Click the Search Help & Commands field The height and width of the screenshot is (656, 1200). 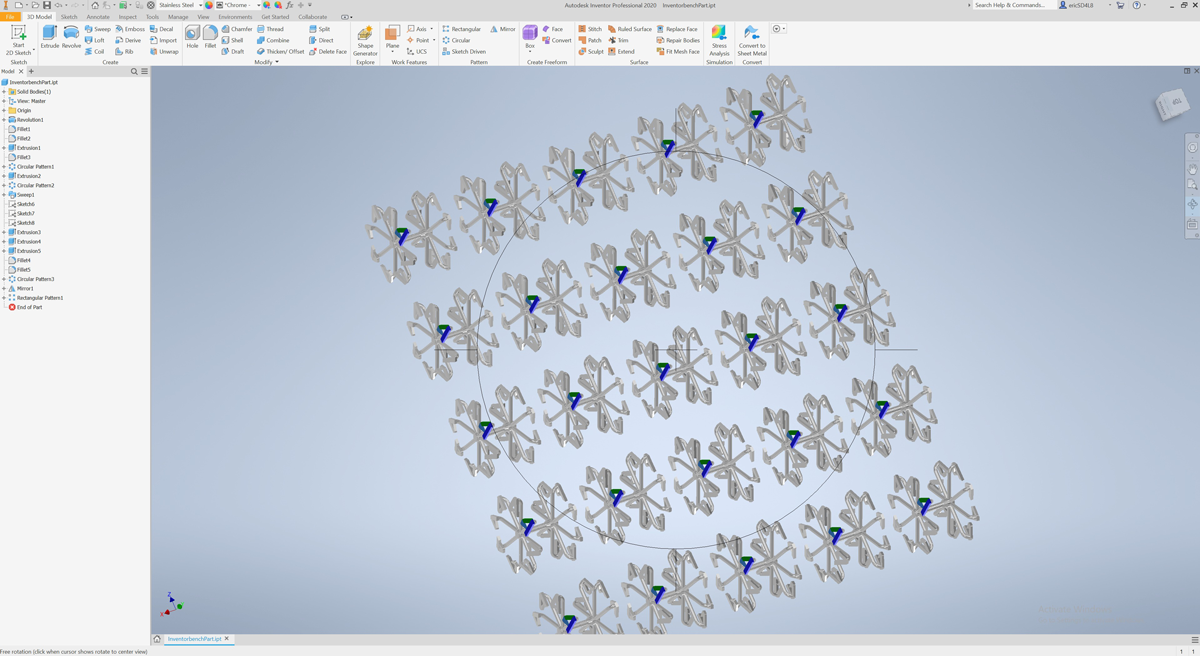pyautogui.click(x=1012, y=5)
